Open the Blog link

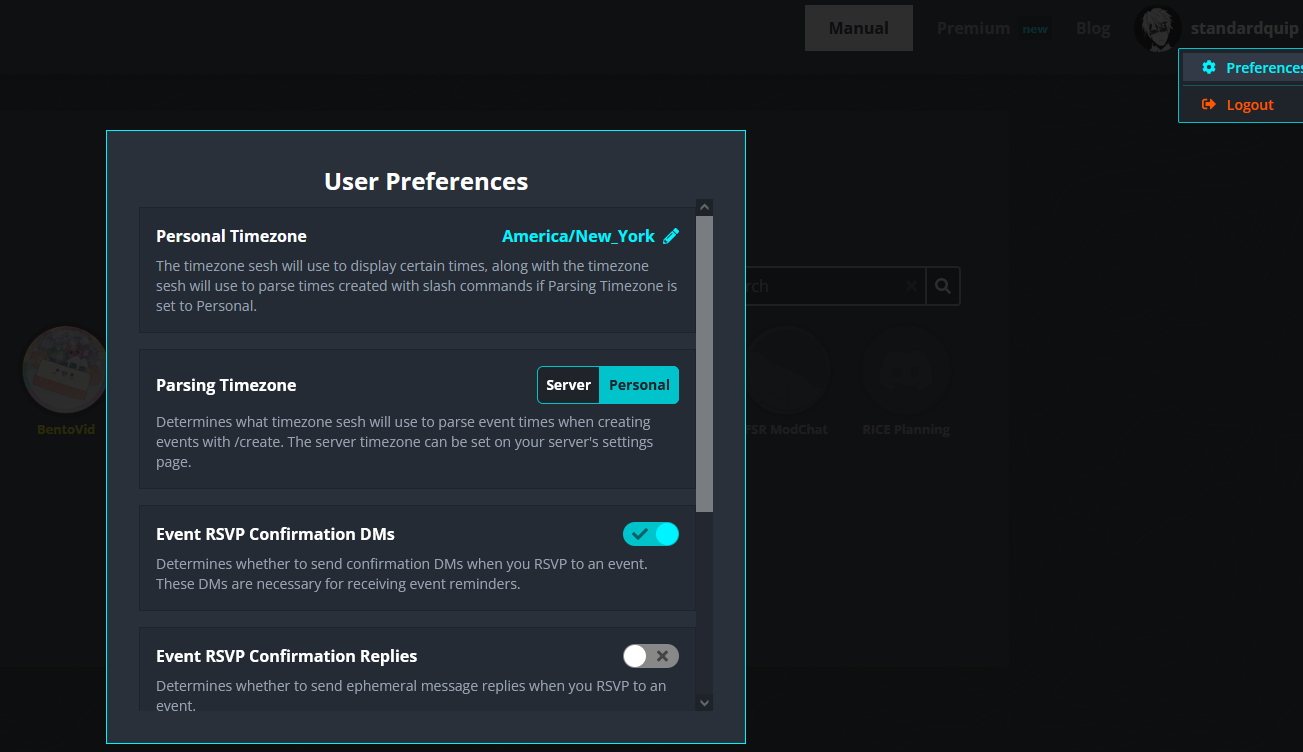click(x=1093, y=28)
